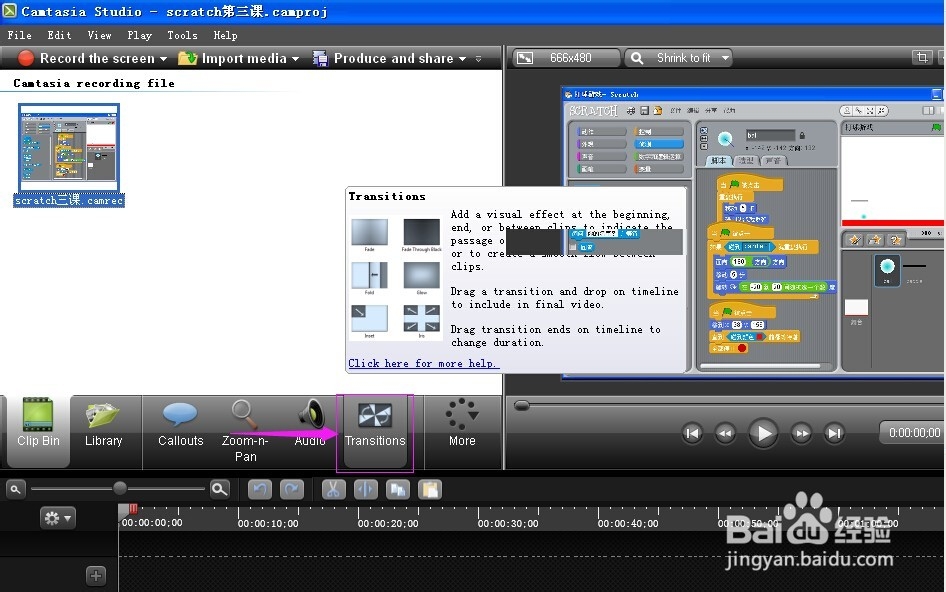This screenshot has height=592, width=946.
Task: Click the Import media button
Action: click(232, 58)
